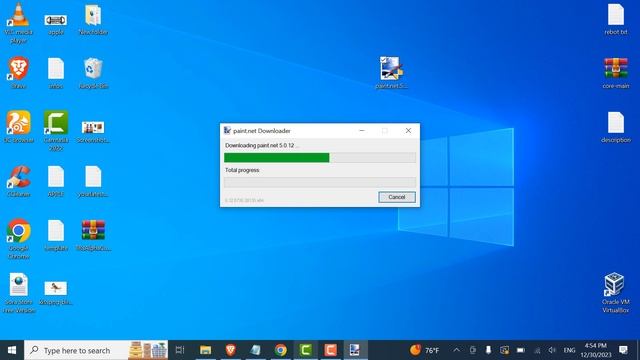Select the description file on desktop
The width and height of the screenshot is (640, 360).
coord(616,127)
